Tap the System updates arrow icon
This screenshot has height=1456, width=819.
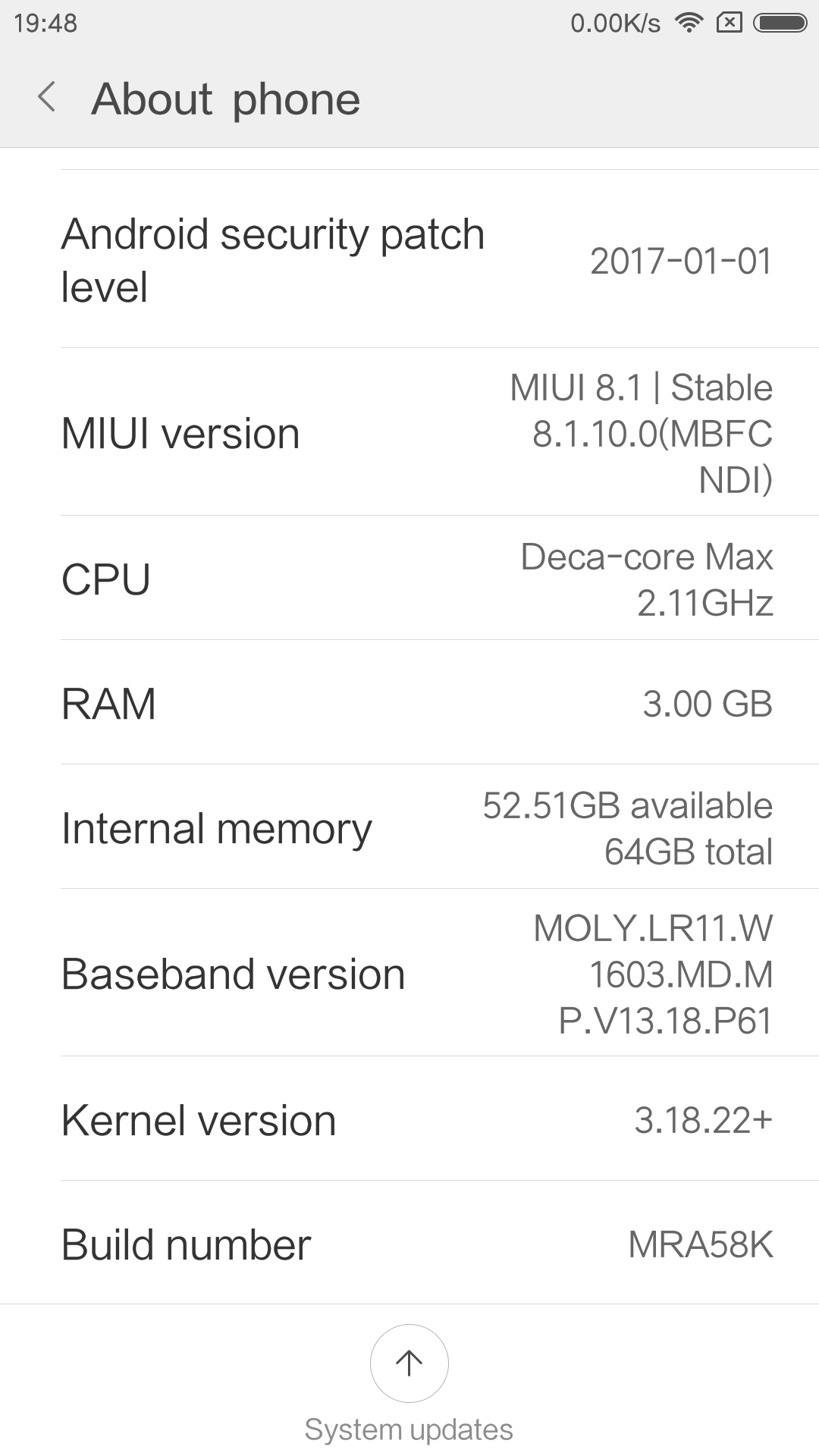409,1363
